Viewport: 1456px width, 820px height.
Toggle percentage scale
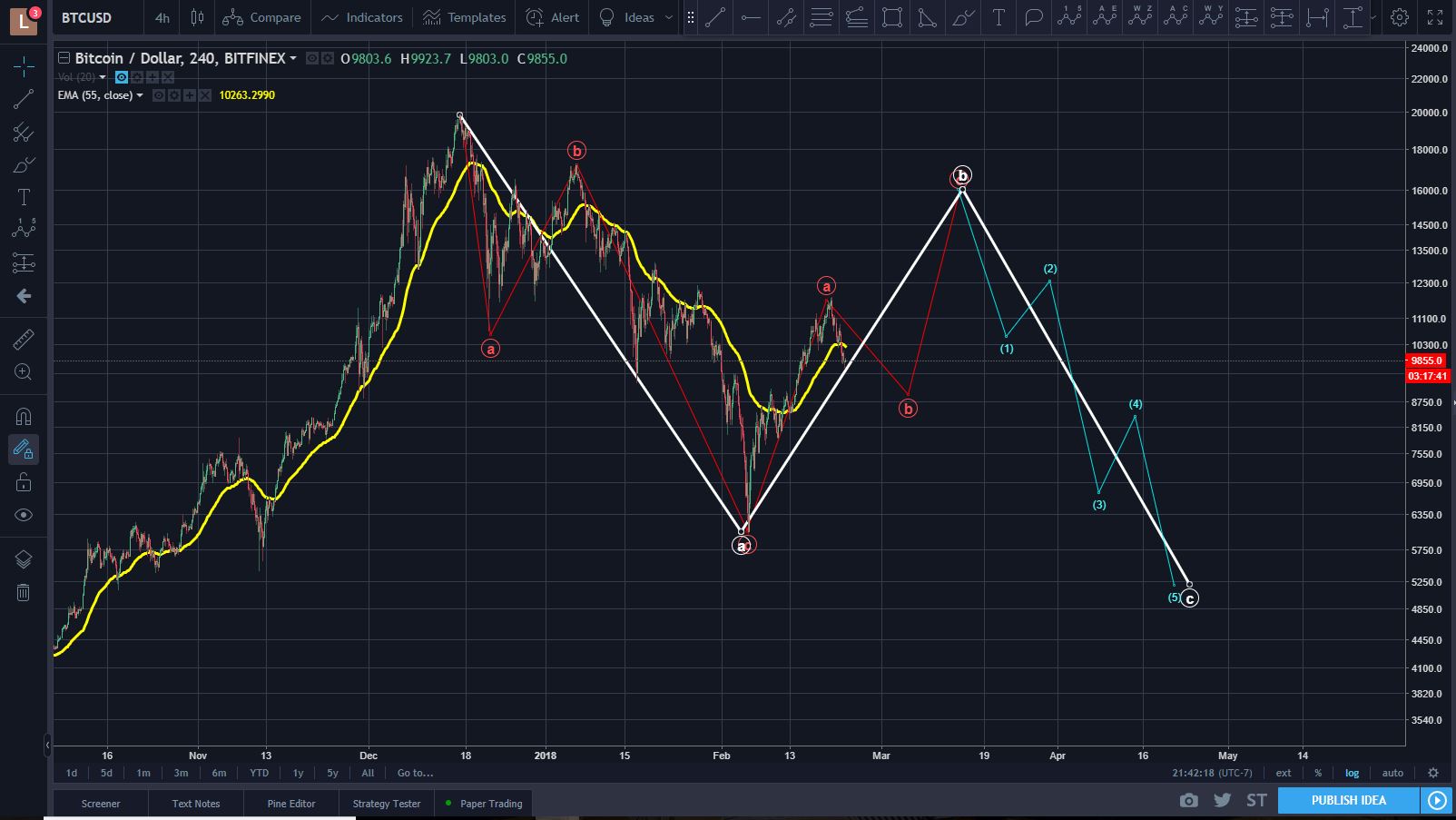[1318, 773]
